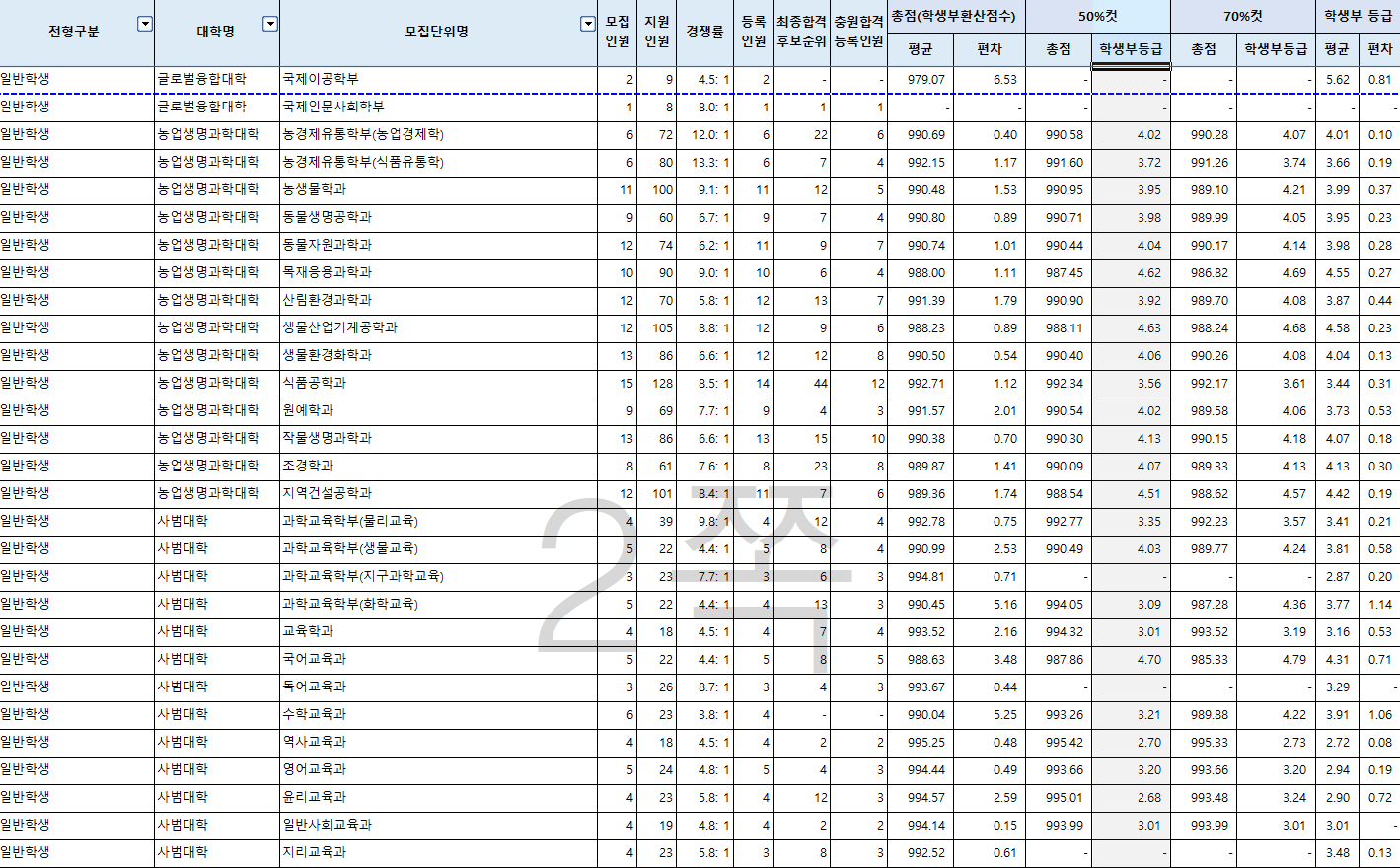Select the 윤리교육과 cell

(x=438, y=797)
